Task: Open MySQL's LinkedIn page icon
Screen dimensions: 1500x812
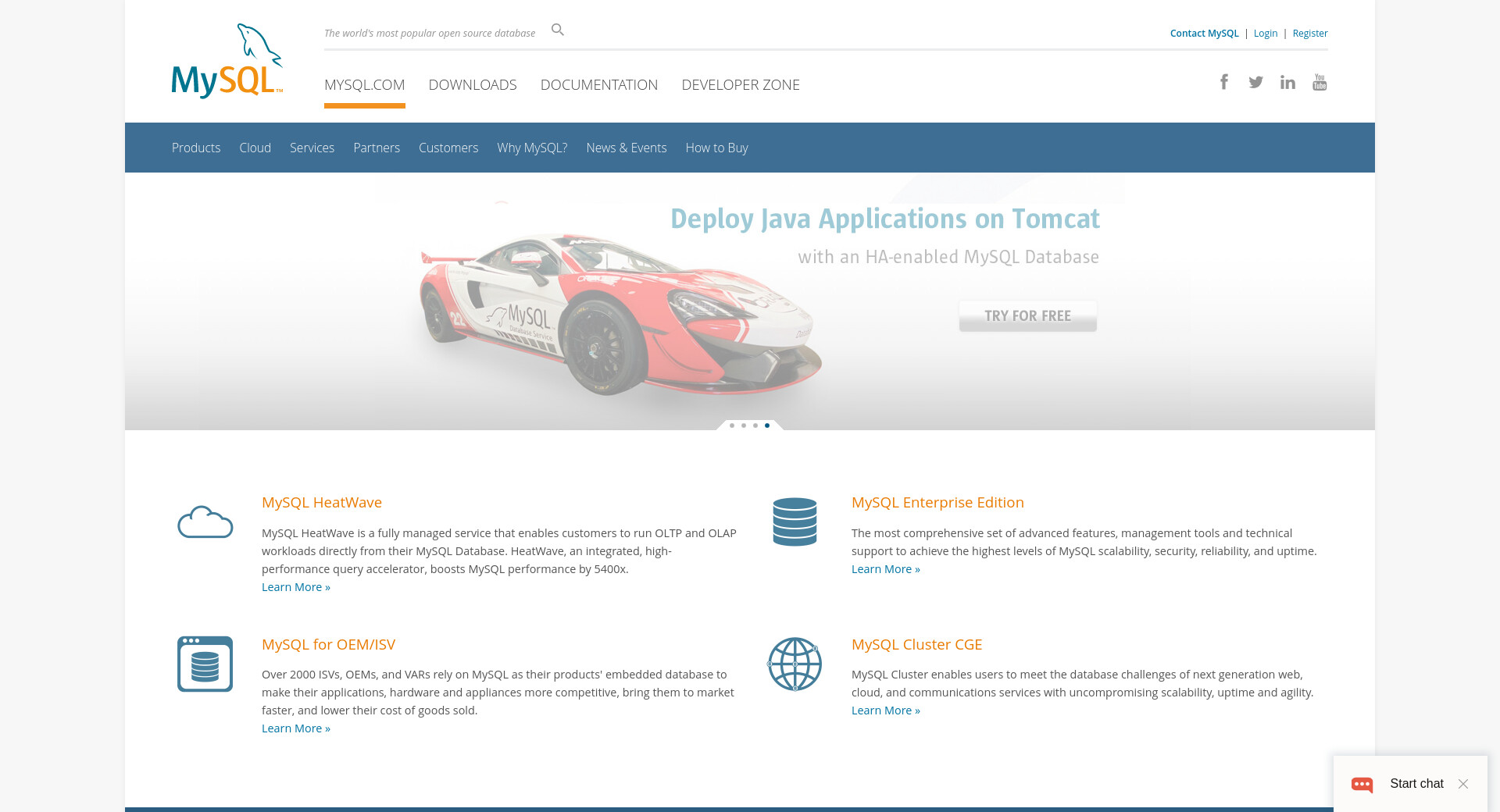Action: point(1287,82)
